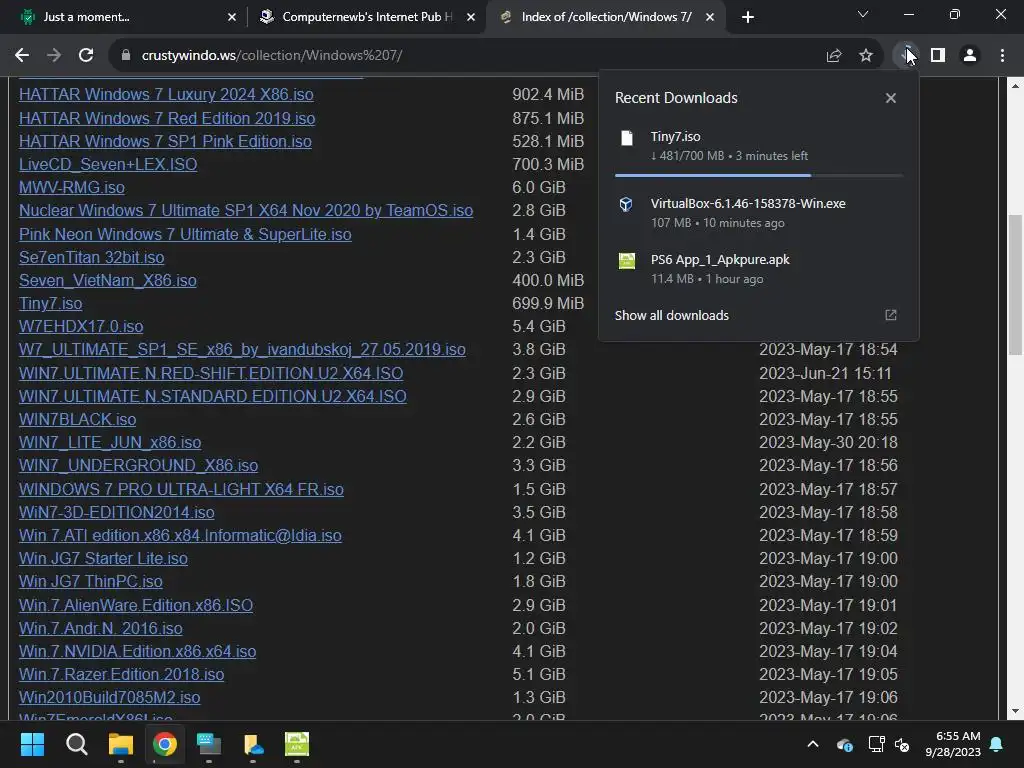Open File Explorer from the taskbar

pos(121,744)
